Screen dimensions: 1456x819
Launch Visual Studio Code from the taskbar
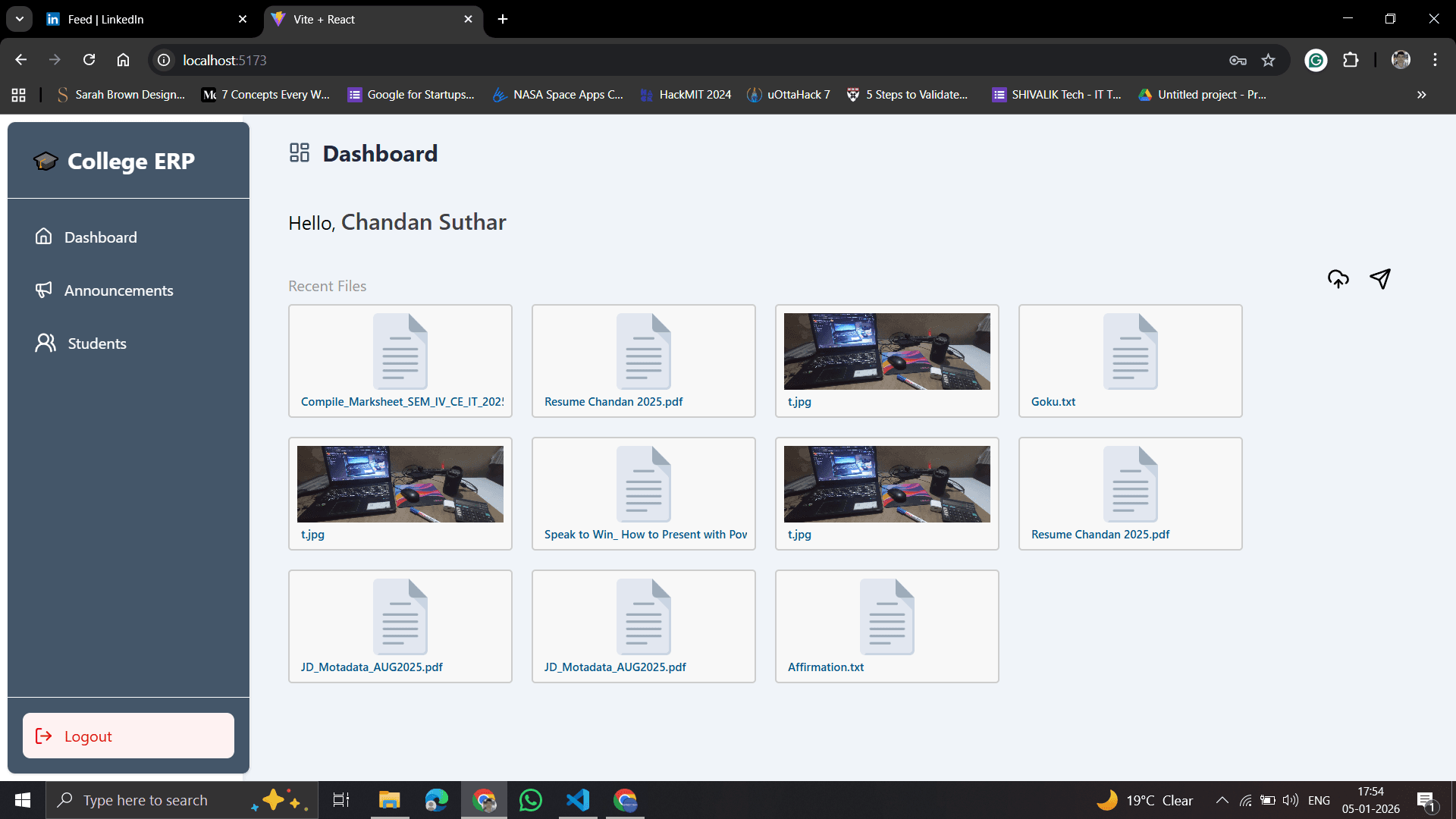click(578, 799)
